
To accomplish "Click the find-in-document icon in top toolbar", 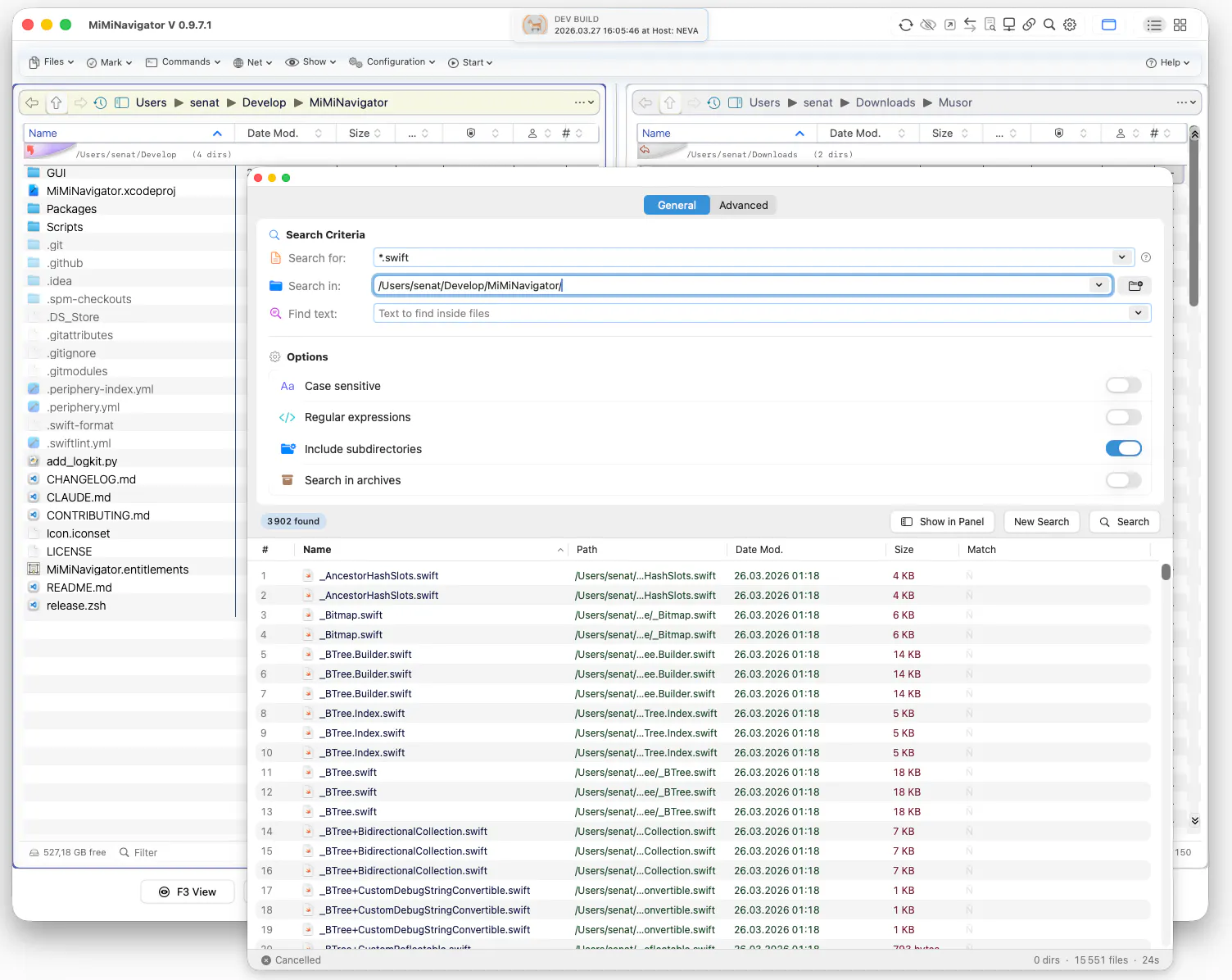I will click(990, 25).
